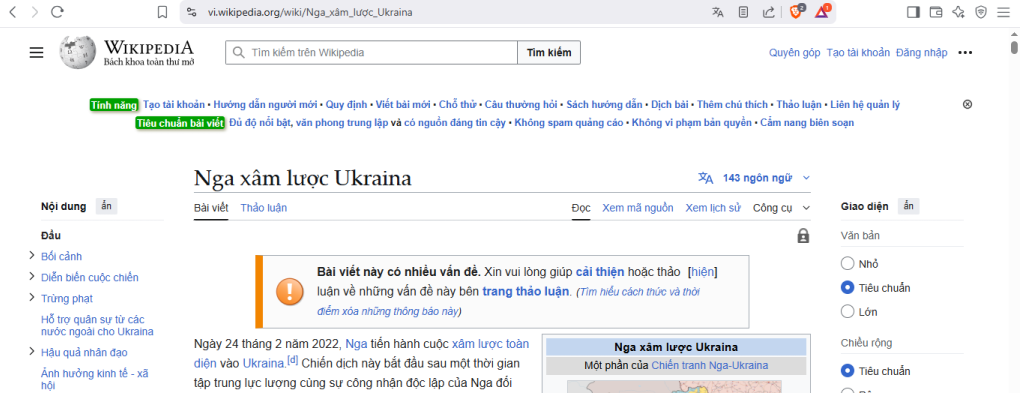The image size is (1020, 393).
Task: Select the Nhỏ text size option
Action: tap(847, 264)
